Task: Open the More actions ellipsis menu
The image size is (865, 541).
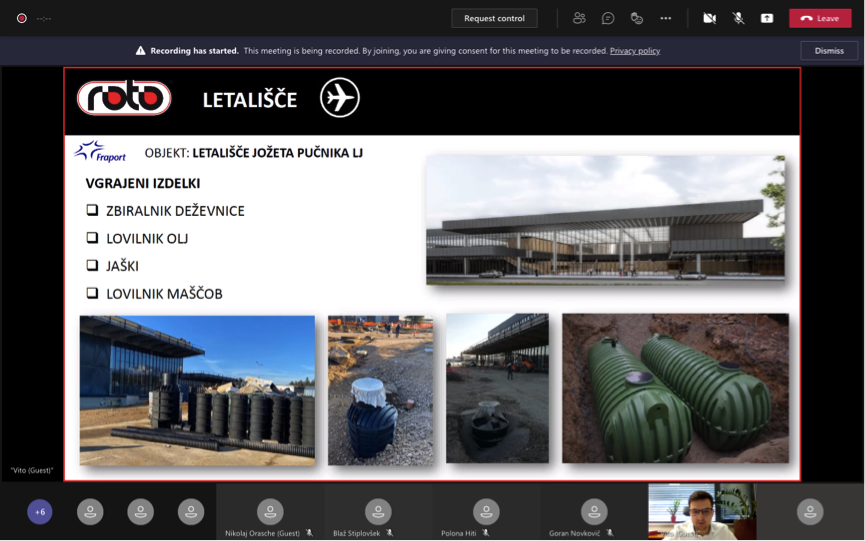Action: pos(666,18)
